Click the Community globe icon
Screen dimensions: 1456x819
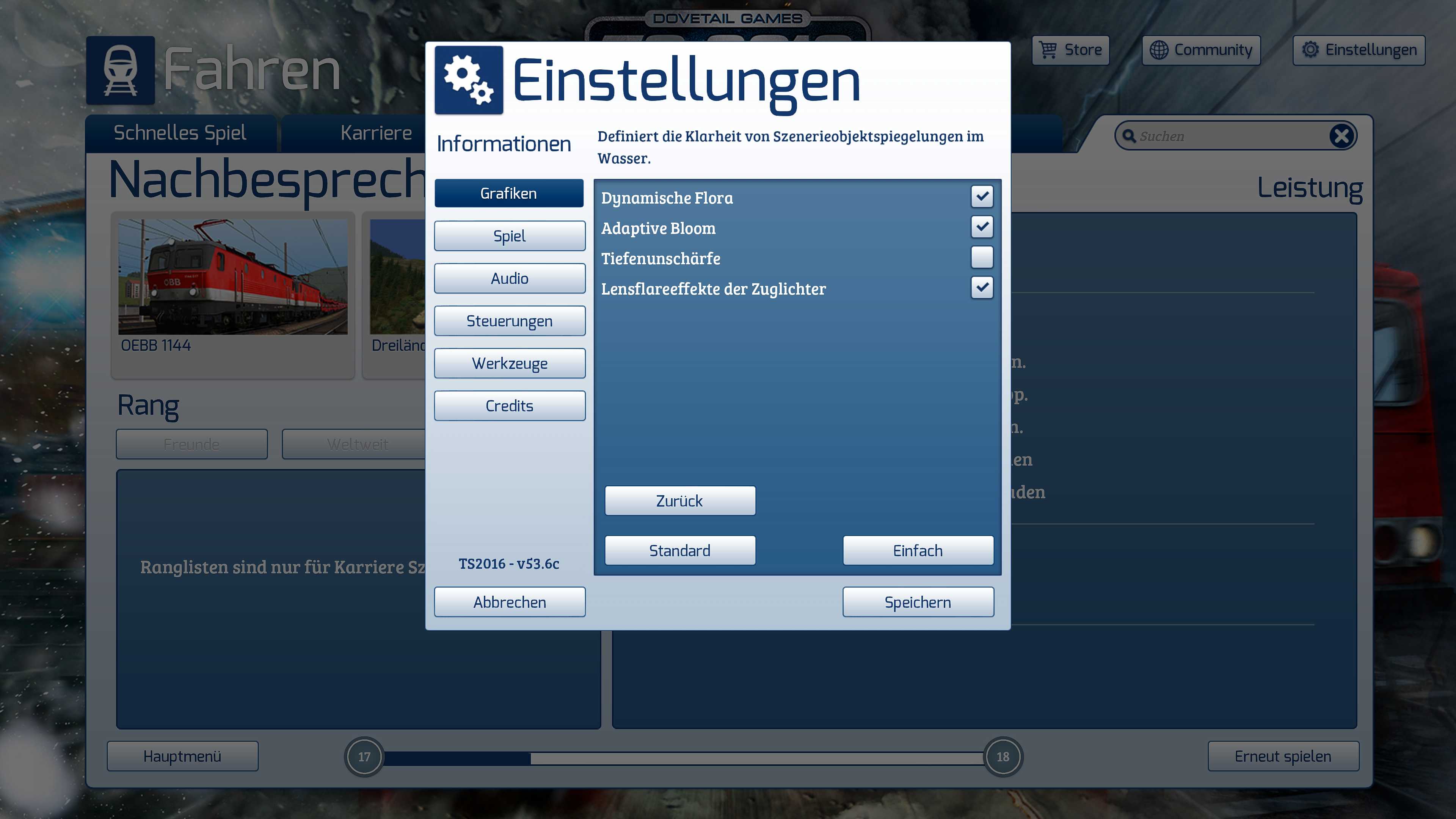1159,50
